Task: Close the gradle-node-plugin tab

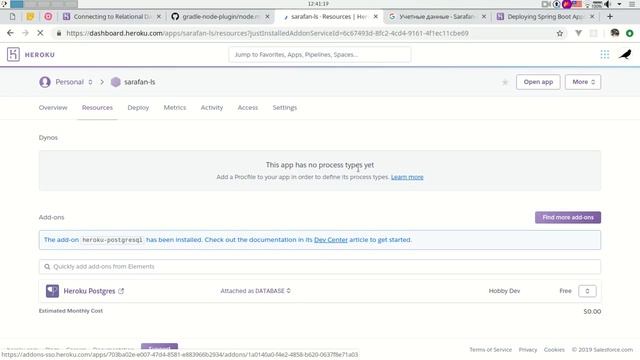Action: point(267,16)
